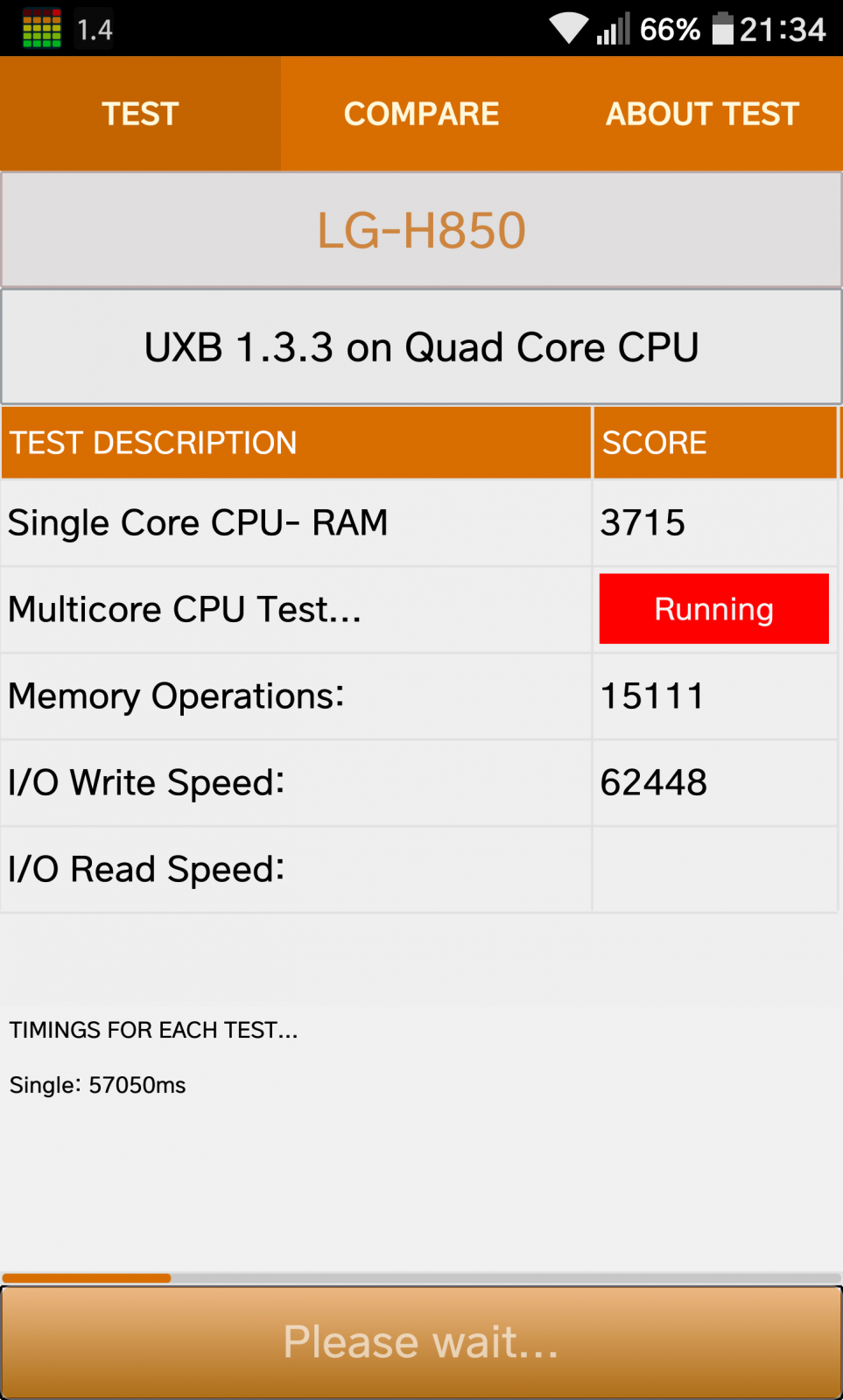Click the red Running status indicator

(713, 609)
